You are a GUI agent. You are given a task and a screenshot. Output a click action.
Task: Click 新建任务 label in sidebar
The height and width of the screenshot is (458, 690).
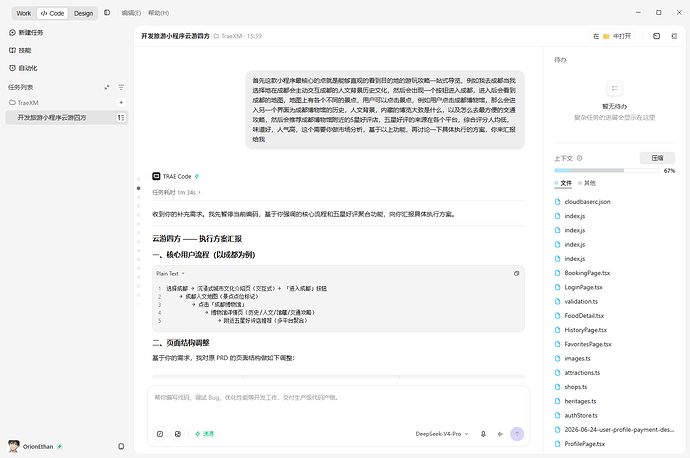pos(31,33)
